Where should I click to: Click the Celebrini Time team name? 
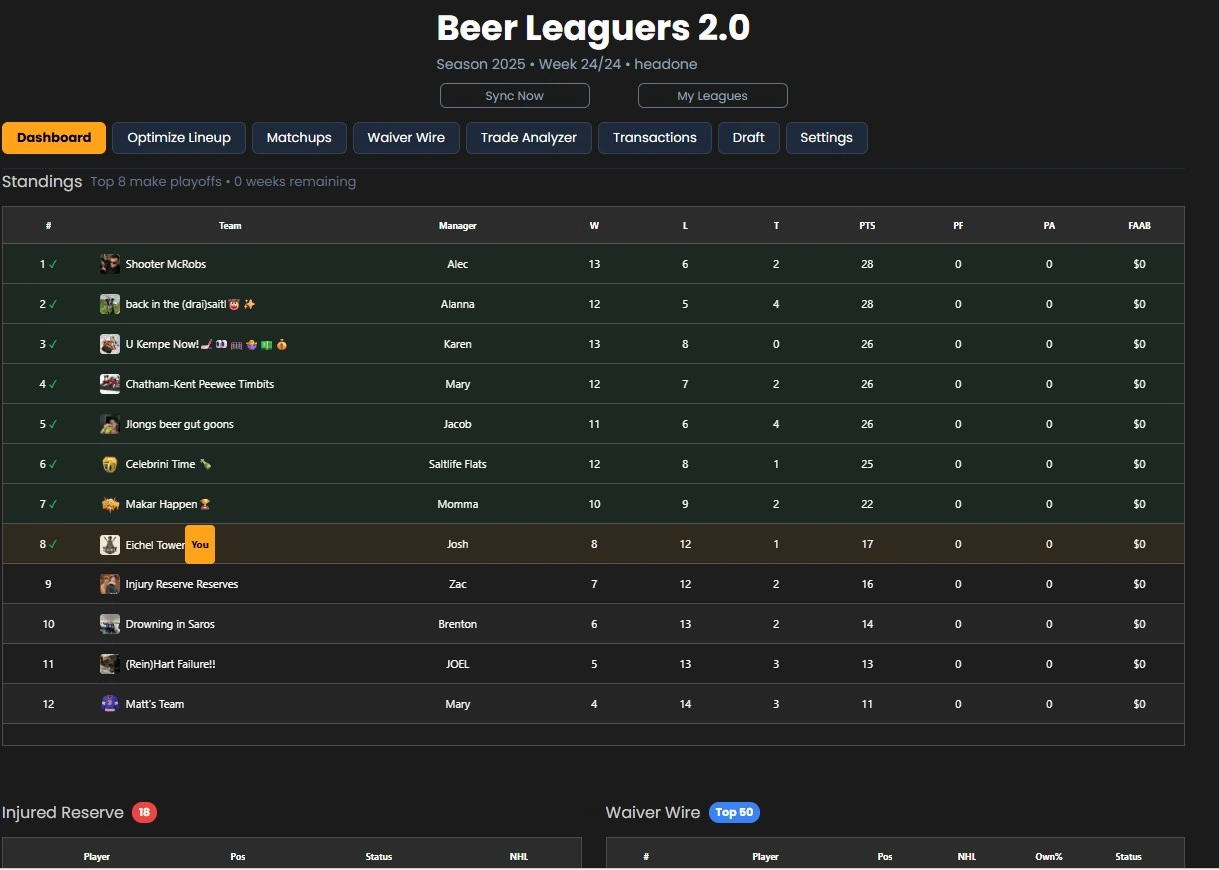pyautogui.click(x=160, y=464)
